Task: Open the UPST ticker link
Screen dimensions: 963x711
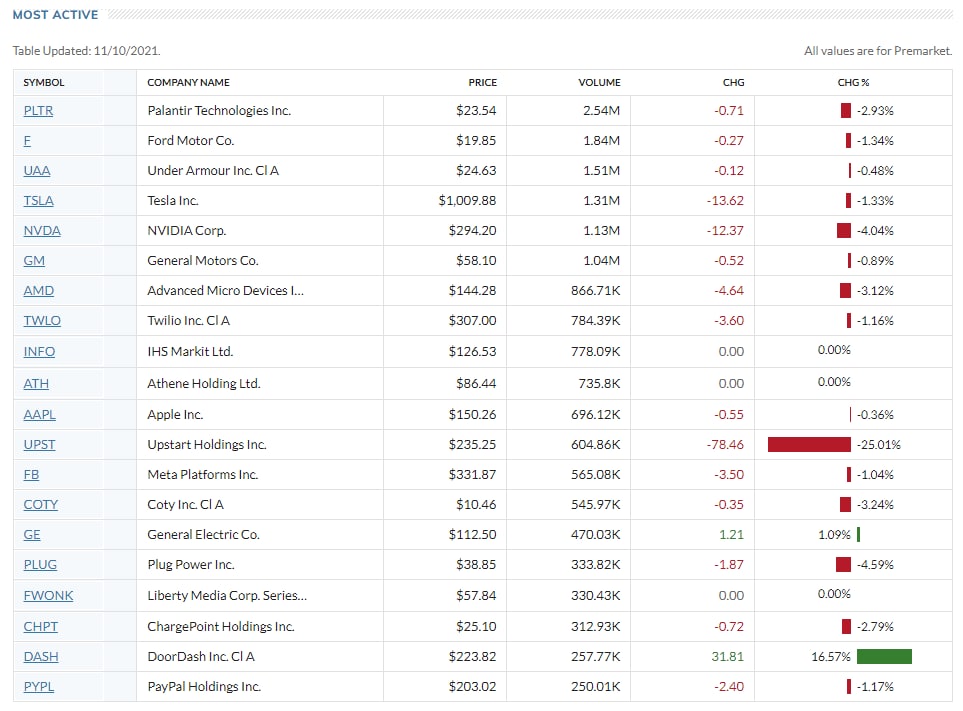Action: (x=39, y=445)
